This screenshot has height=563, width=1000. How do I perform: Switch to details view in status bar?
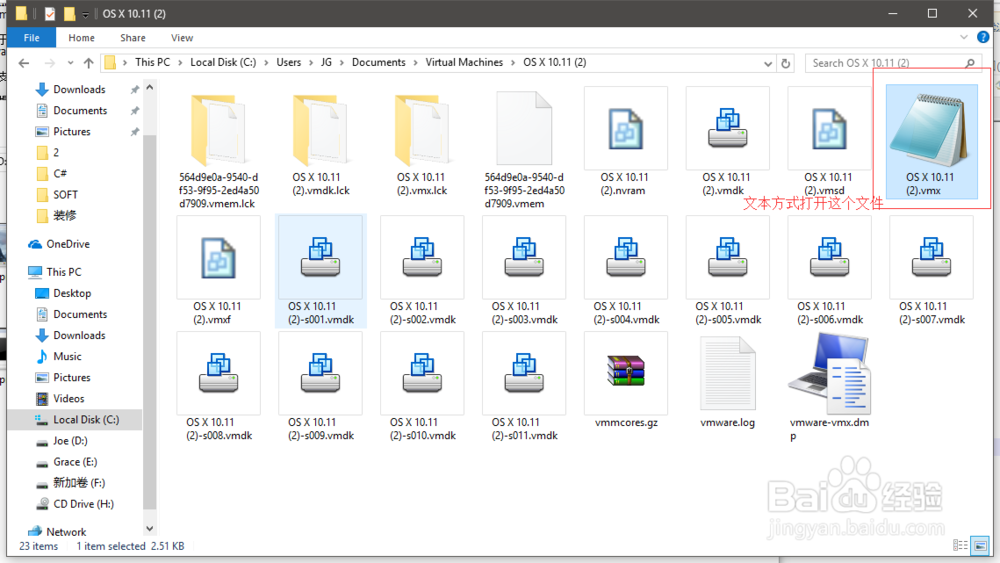960,545
